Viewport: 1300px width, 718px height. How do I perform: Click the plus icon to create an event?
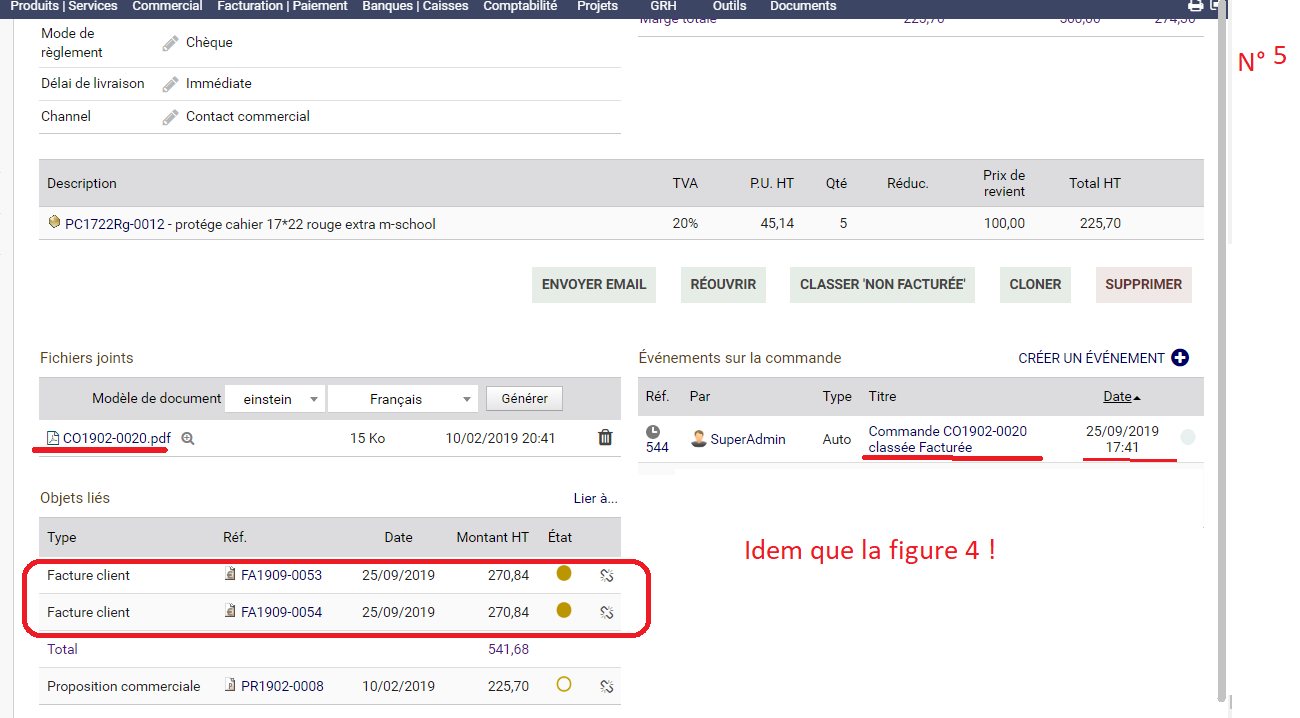pos(1180,357)
